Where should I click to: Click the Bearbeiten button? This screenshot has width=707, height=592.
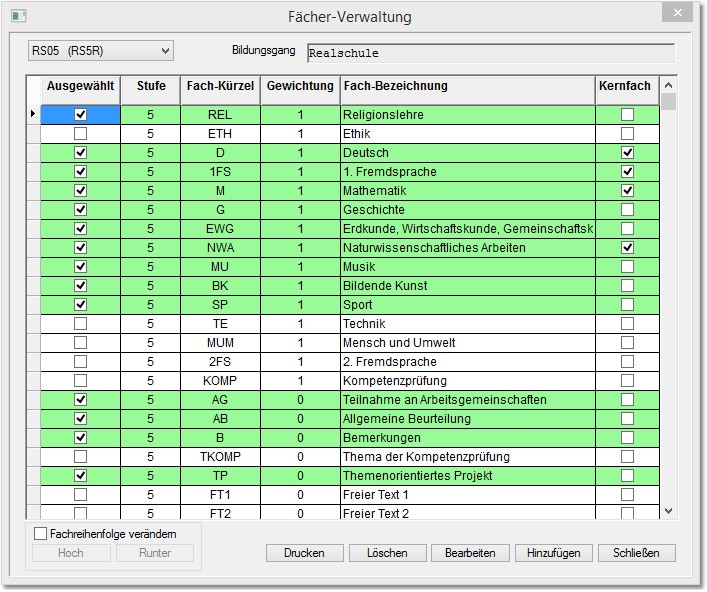[x=470, y=553]
